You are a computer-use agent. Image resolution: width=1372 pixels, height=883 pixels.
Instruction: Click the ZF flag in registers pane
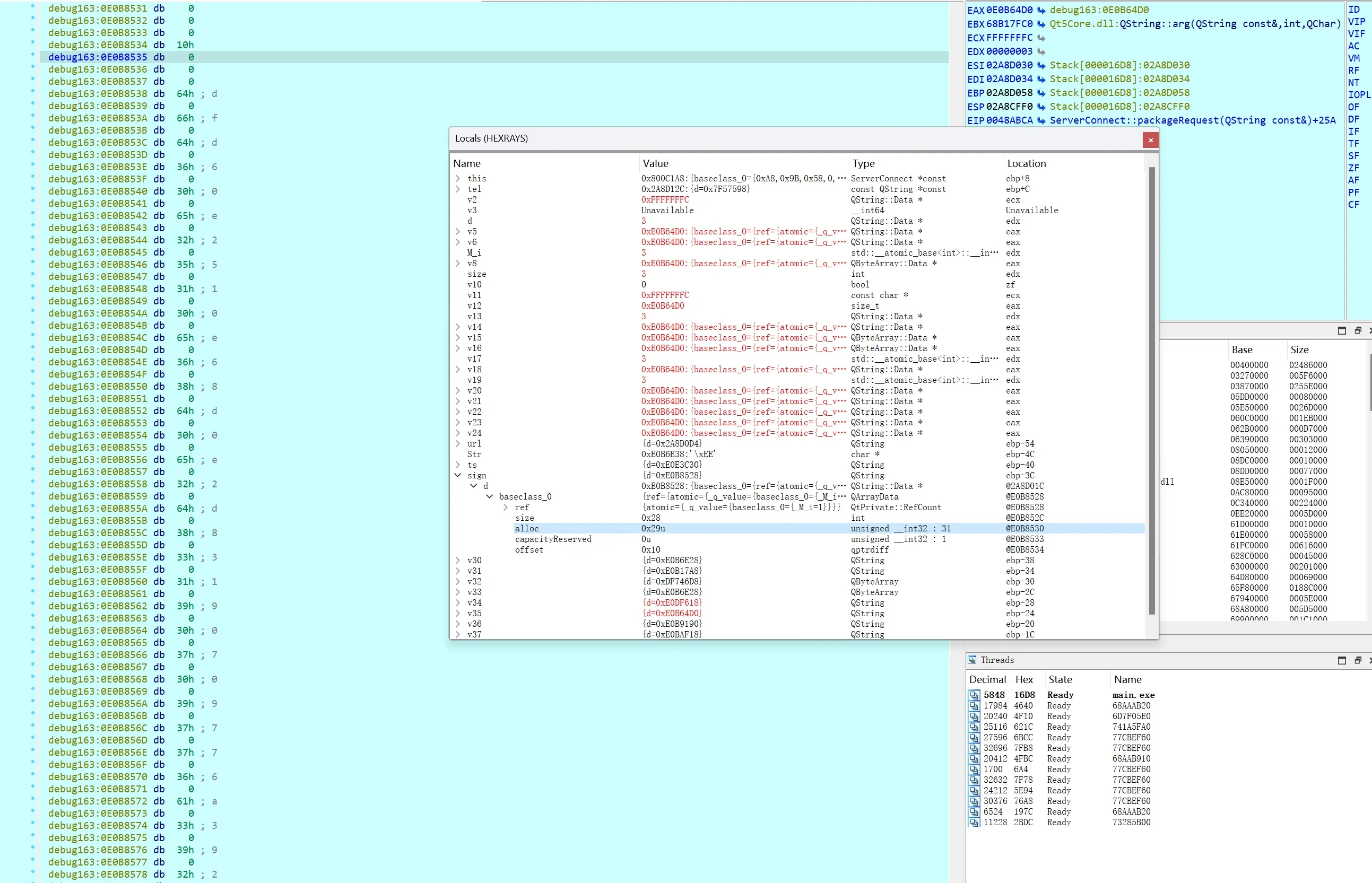click(1353, 168)
